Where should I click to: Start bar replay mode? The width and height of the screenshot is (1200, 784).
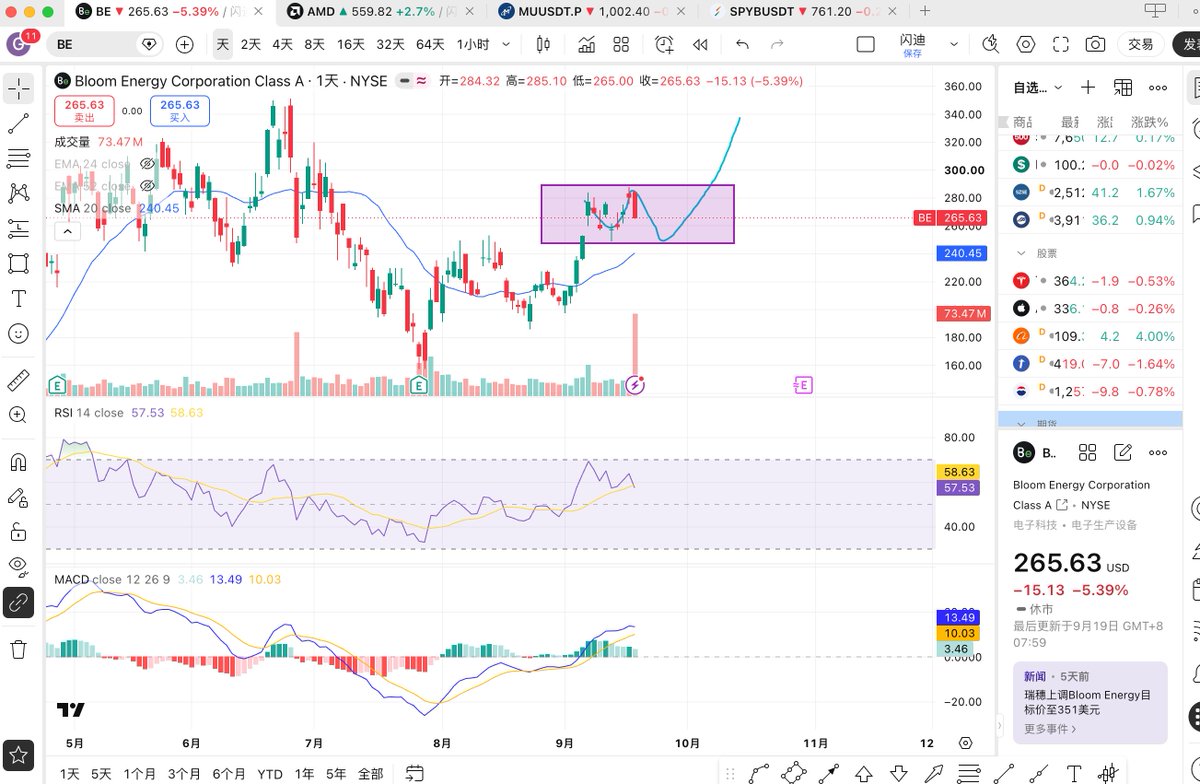tap(700, 45)
